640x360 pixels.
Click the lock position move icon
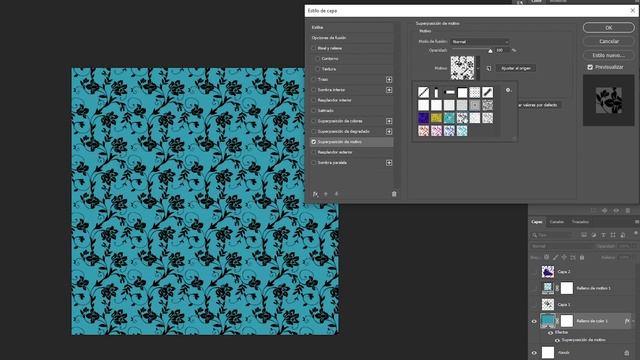click(564, 257)
